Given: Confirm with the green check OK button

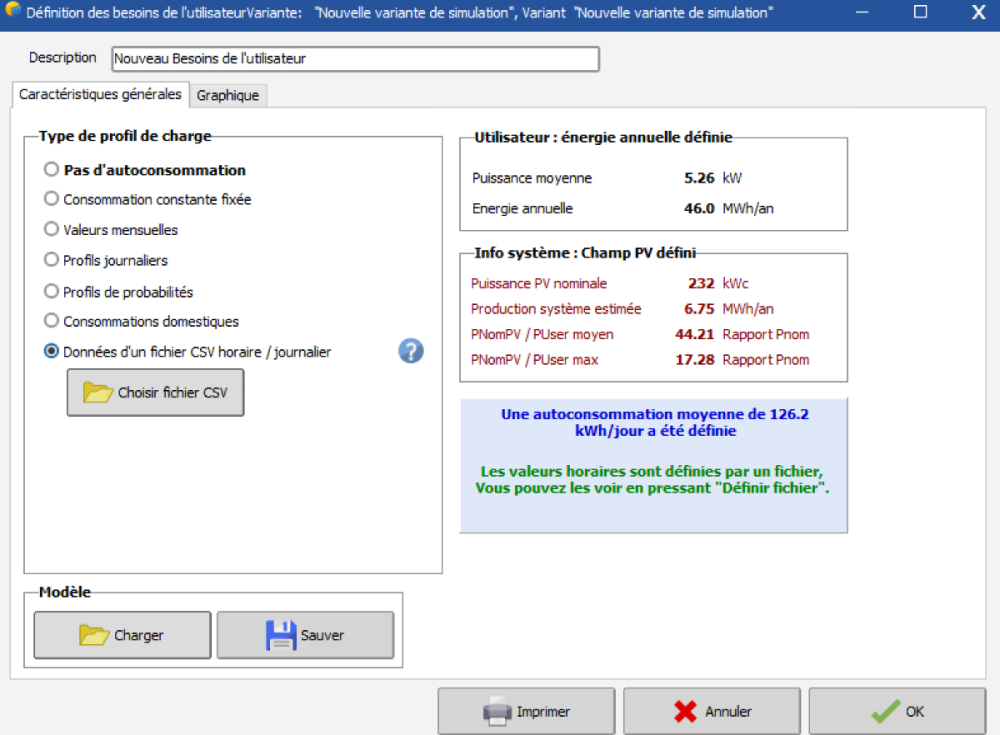Looking at the screenshot, I should click(897, 712).
